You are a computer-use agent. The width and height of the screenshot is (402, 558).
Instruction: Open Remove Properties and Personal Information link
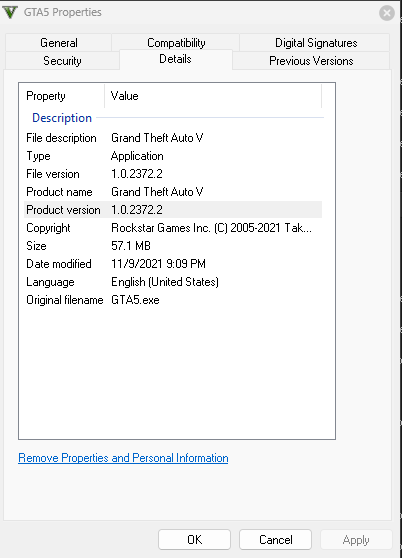[x=123, y=458]
